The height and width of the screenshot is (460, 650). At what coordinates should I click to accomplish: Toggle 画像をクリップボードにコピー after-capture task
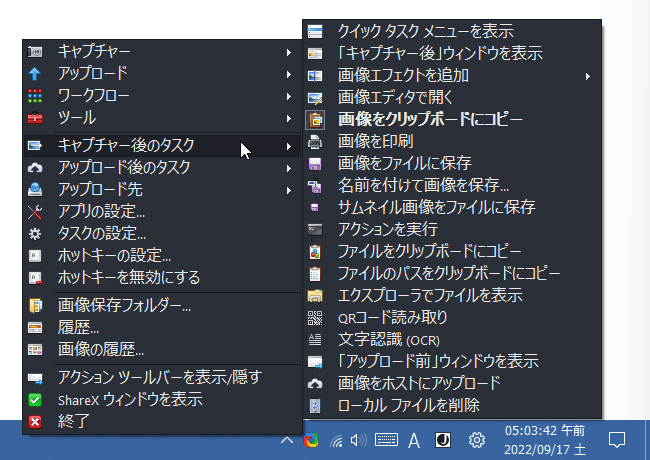click(452, 120)
